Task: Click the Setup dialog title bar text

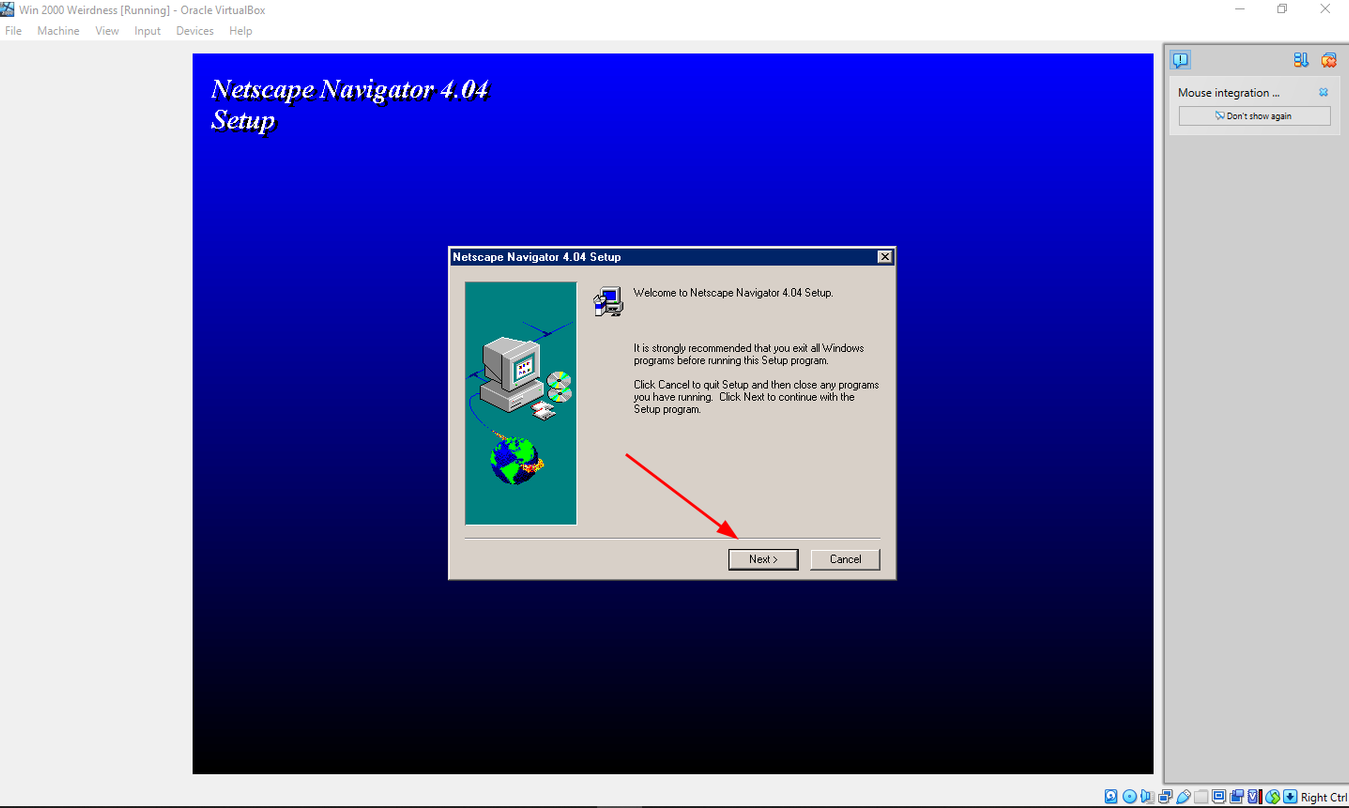Action: click(537, 257)
